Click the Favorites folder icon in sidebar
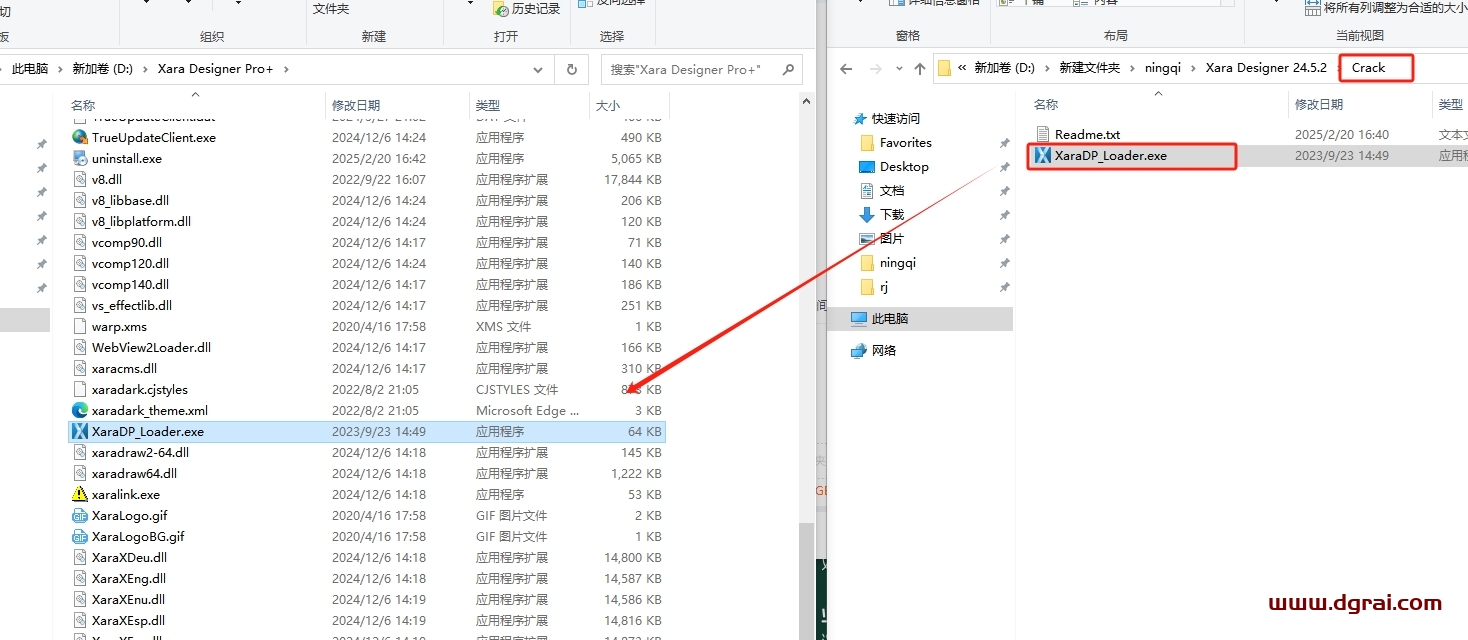 pyautogui.click(x=867, y=142)
